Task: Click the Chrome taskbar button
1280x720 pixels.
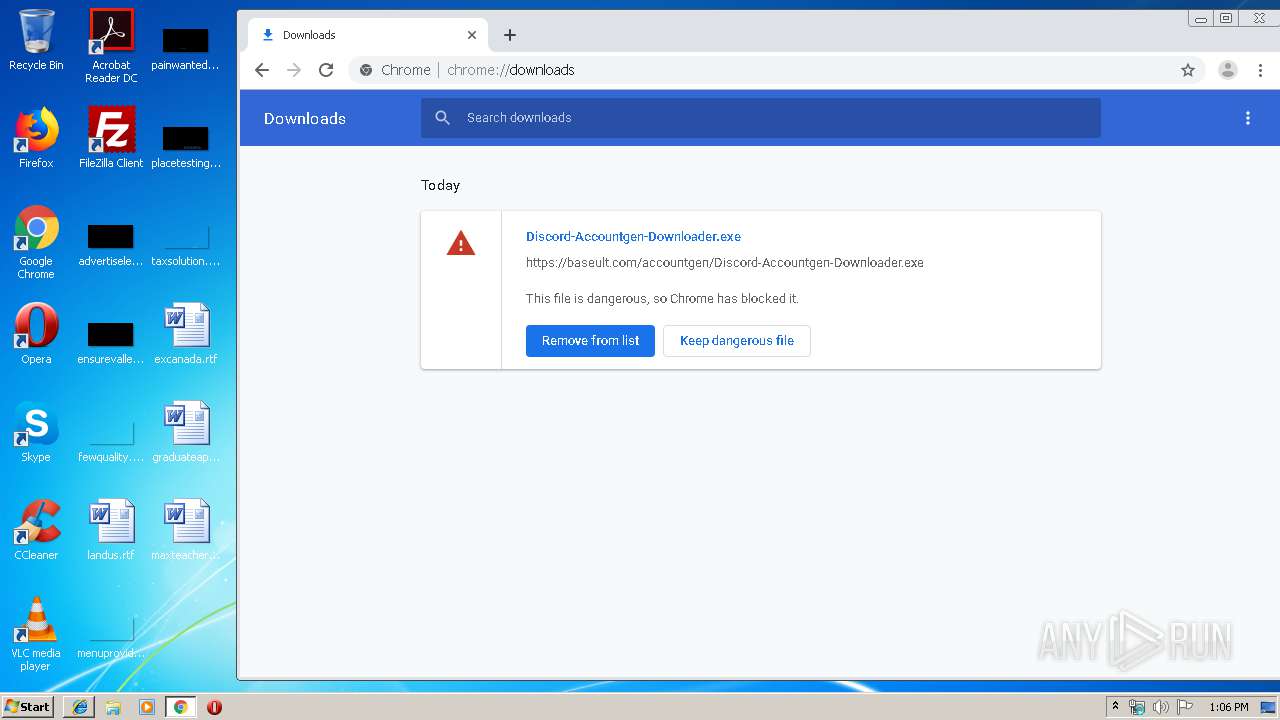Action: (180, 707)
